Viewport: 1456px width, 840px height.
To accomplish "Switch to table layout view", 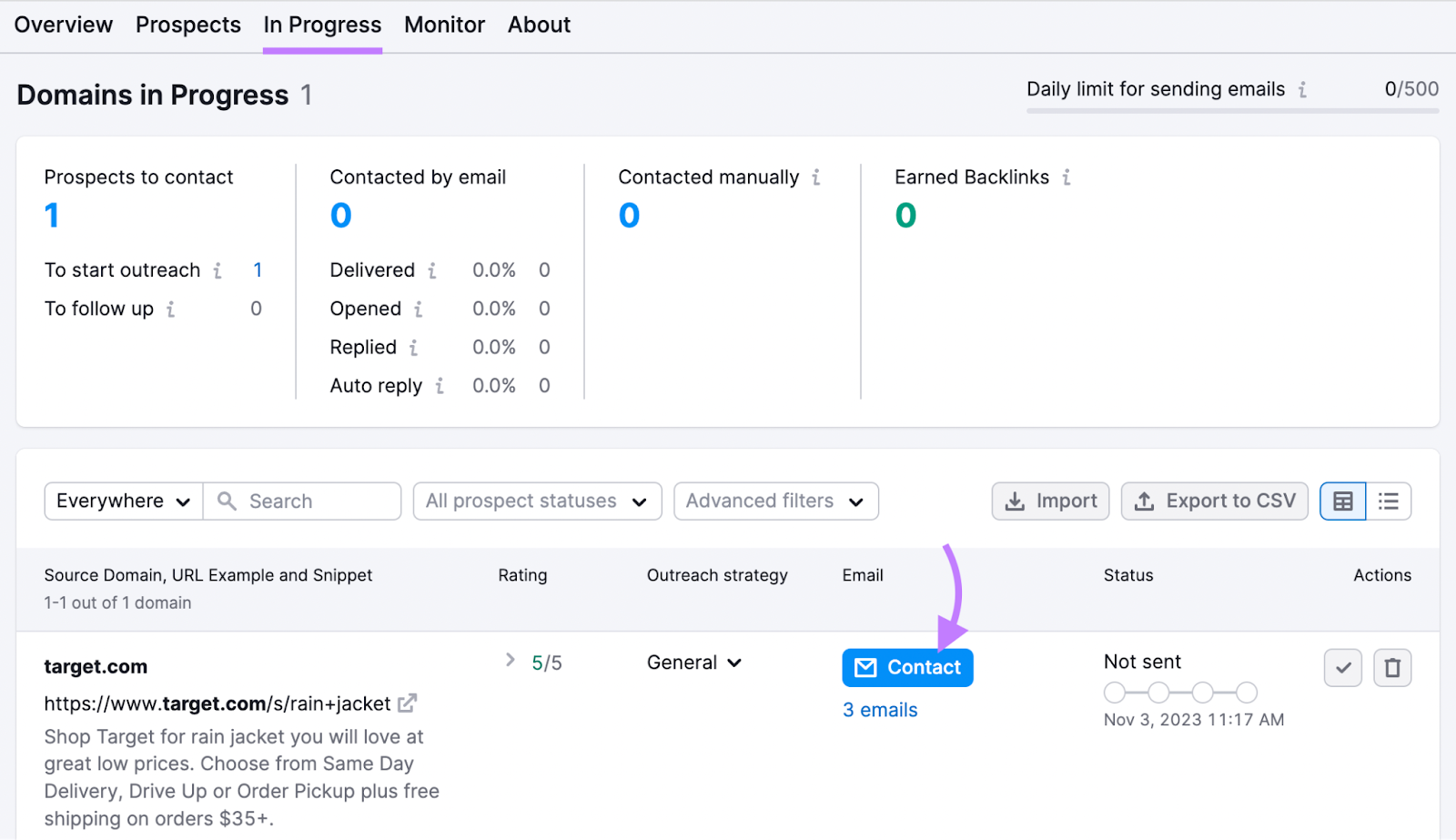I will coord(1343,501).
